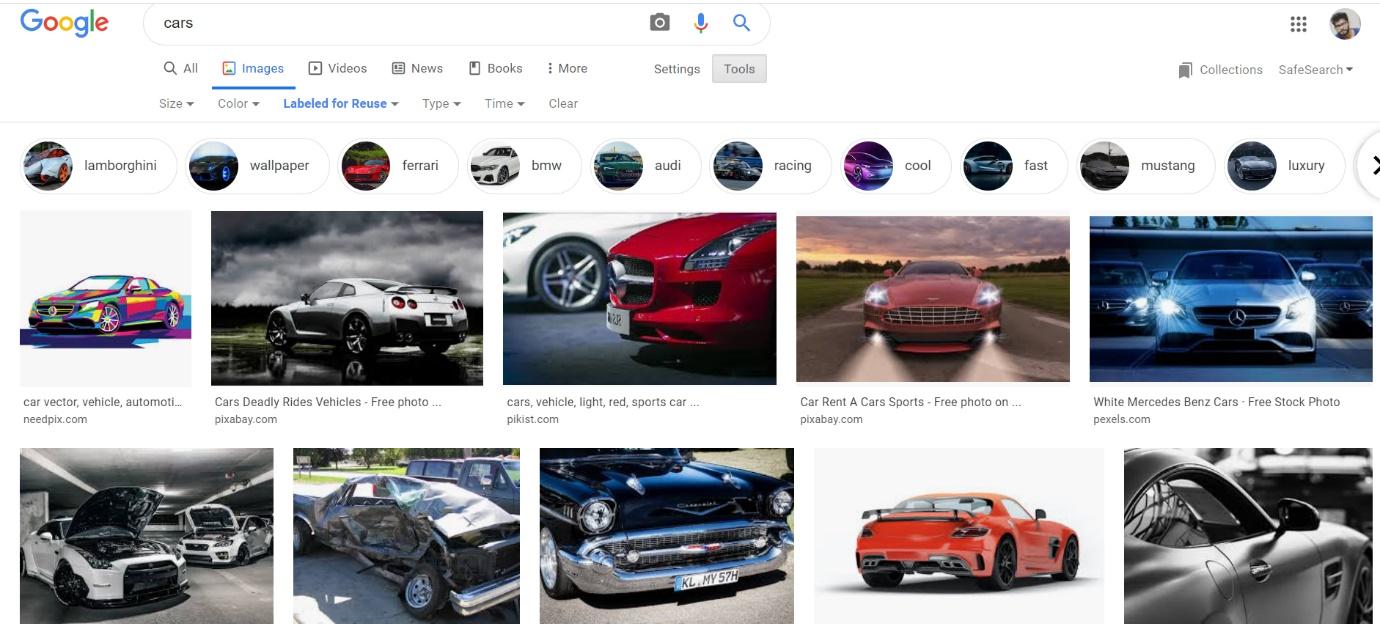This screenshot has height=629, width=1380.
Task: Open the White Mercedes Benz headlights image
Action: click(1231, 298)
